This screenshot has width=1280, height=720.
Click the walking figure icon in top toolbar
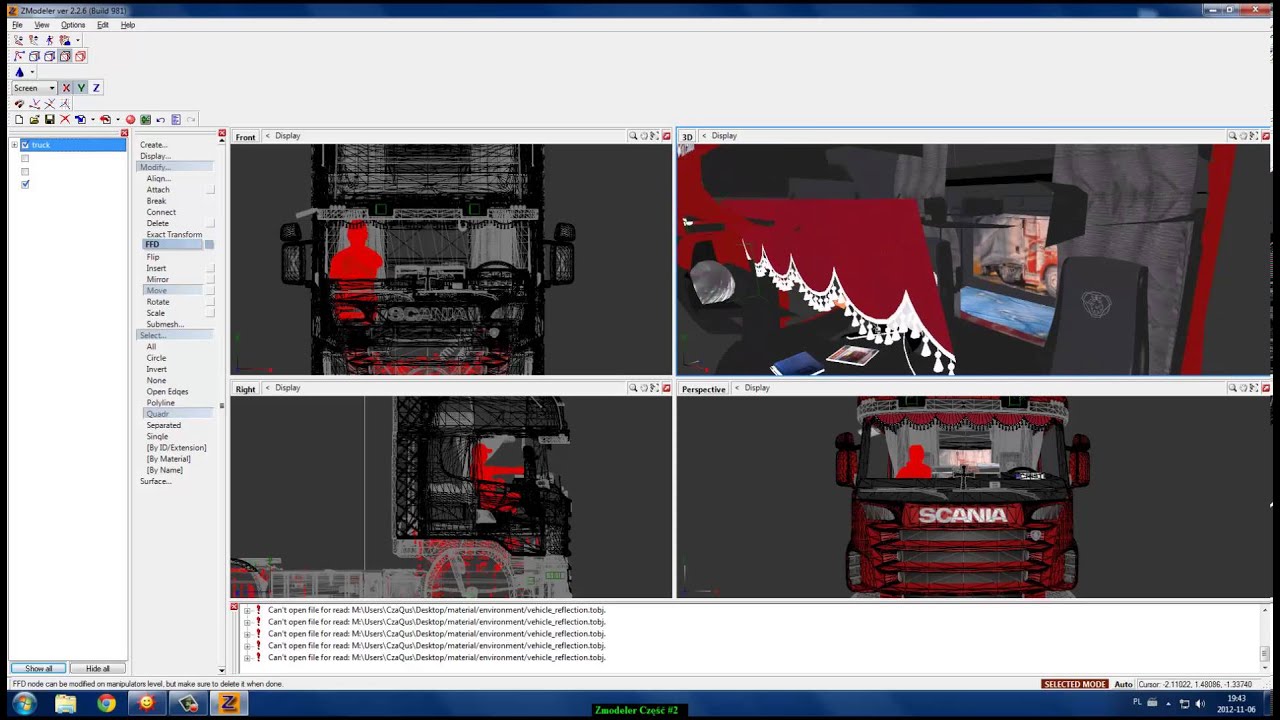(x=49, y=40)
